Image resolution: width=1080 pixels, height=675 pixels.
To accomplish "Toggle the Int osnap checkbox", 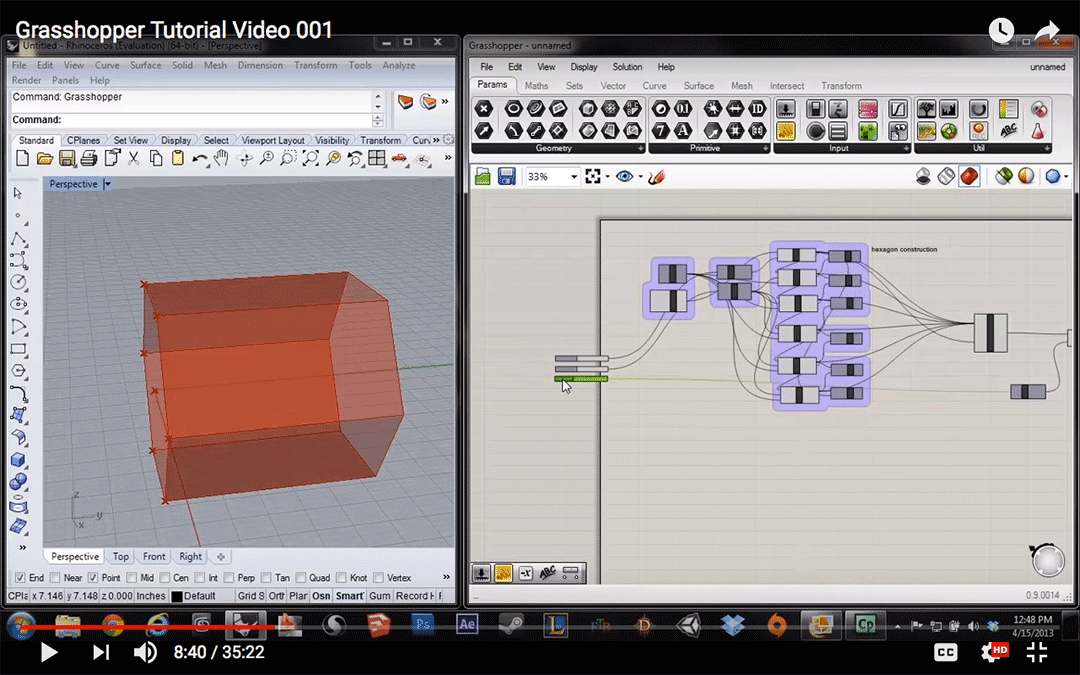I will coord(200,578).
